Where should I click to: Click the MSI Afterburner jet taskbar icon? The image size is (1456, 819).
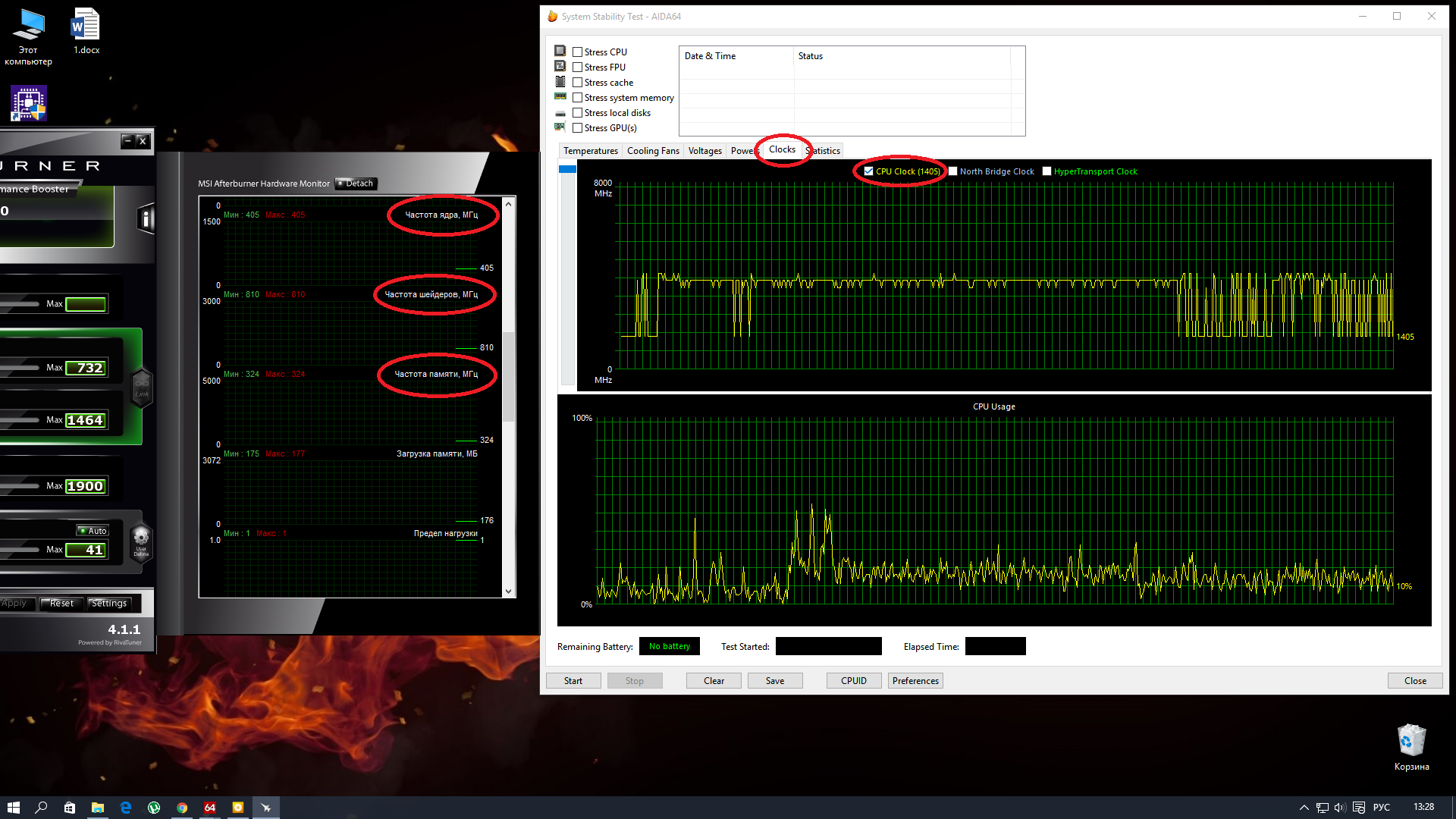[x=266, y=808]
